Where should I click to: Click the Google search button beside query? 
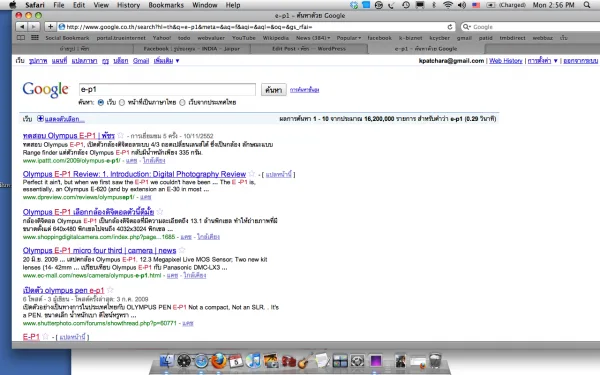[274, 90]
